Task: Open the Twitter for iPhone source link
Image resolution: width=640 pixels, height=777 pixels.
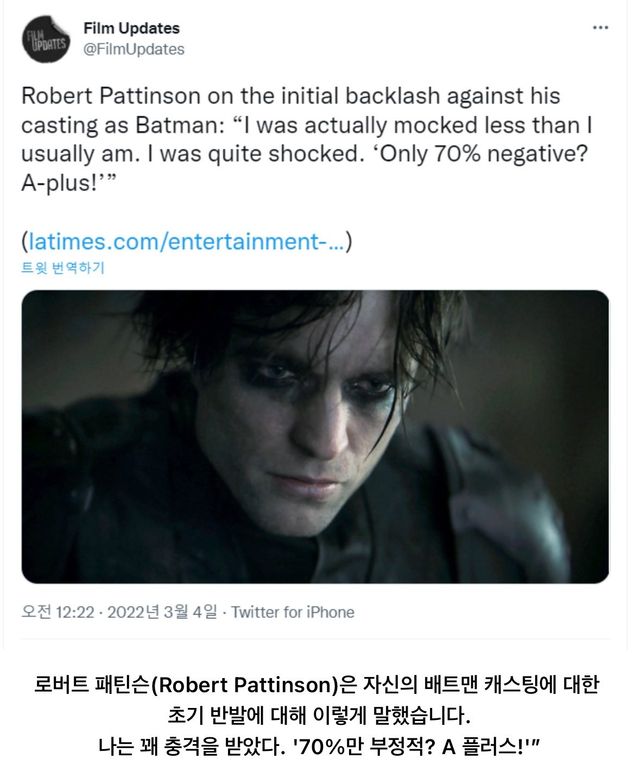Action: tap(293, 612)
